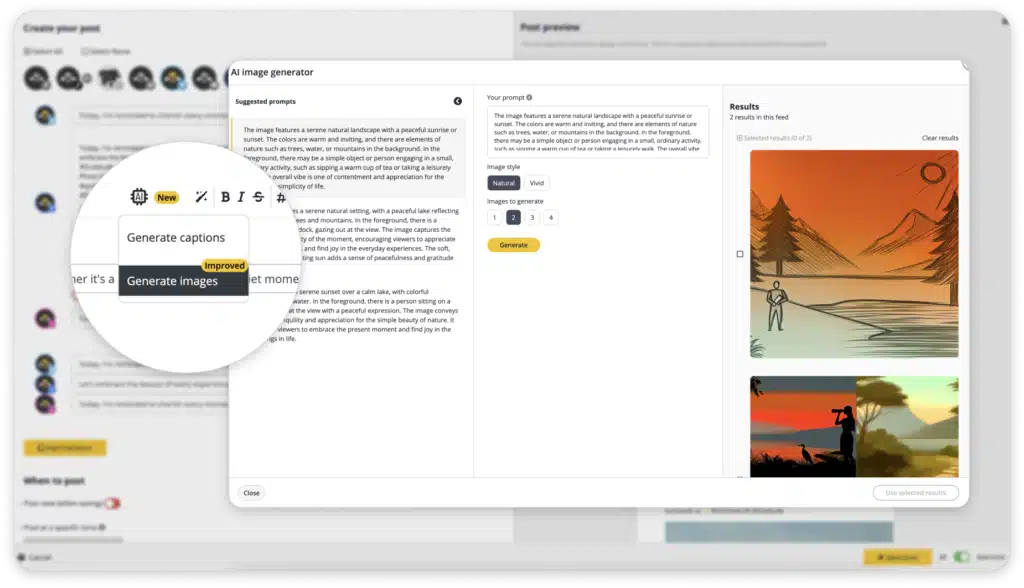The height and width of the screenshot is (588, 1024).
Task: Select the Natural image style
Action: pyautogui.click(x=504, y=183)
